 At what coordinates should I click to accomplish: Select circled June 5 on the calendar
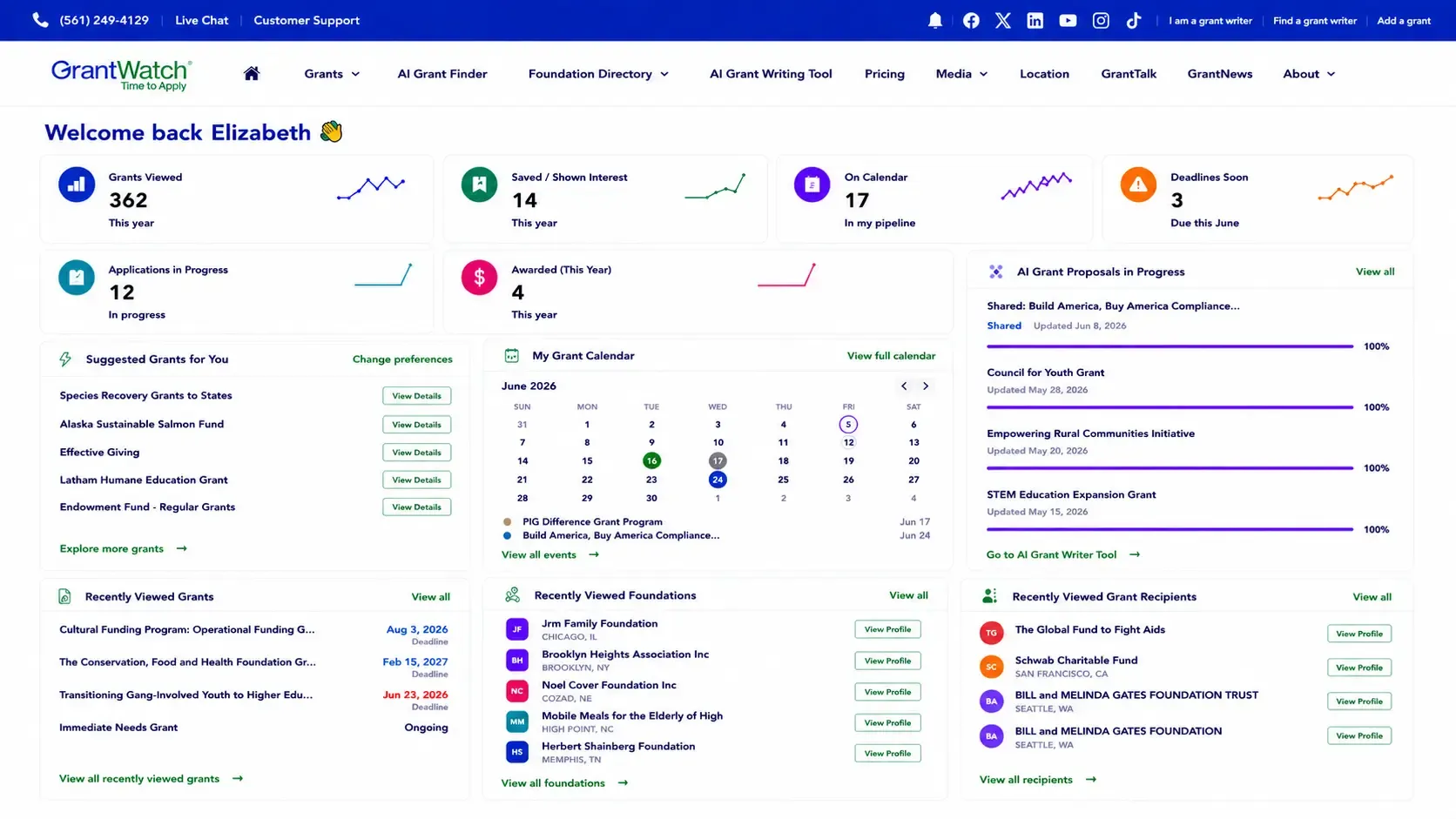(x=848, y=425)
